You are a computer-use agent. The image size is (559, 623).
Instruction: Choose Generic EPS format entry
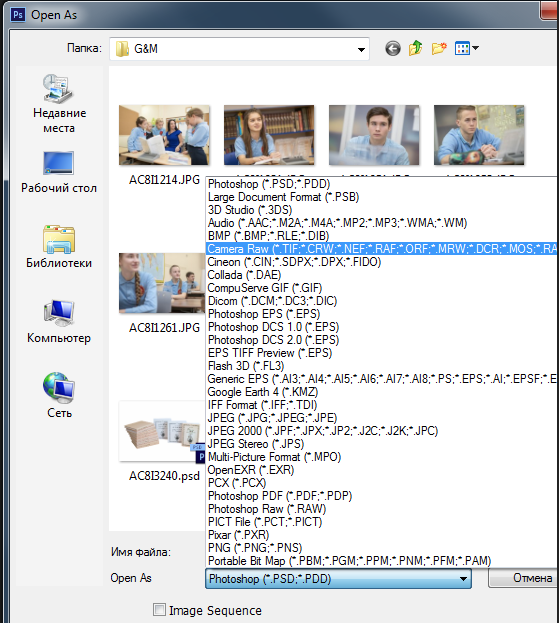pos(381,379)
